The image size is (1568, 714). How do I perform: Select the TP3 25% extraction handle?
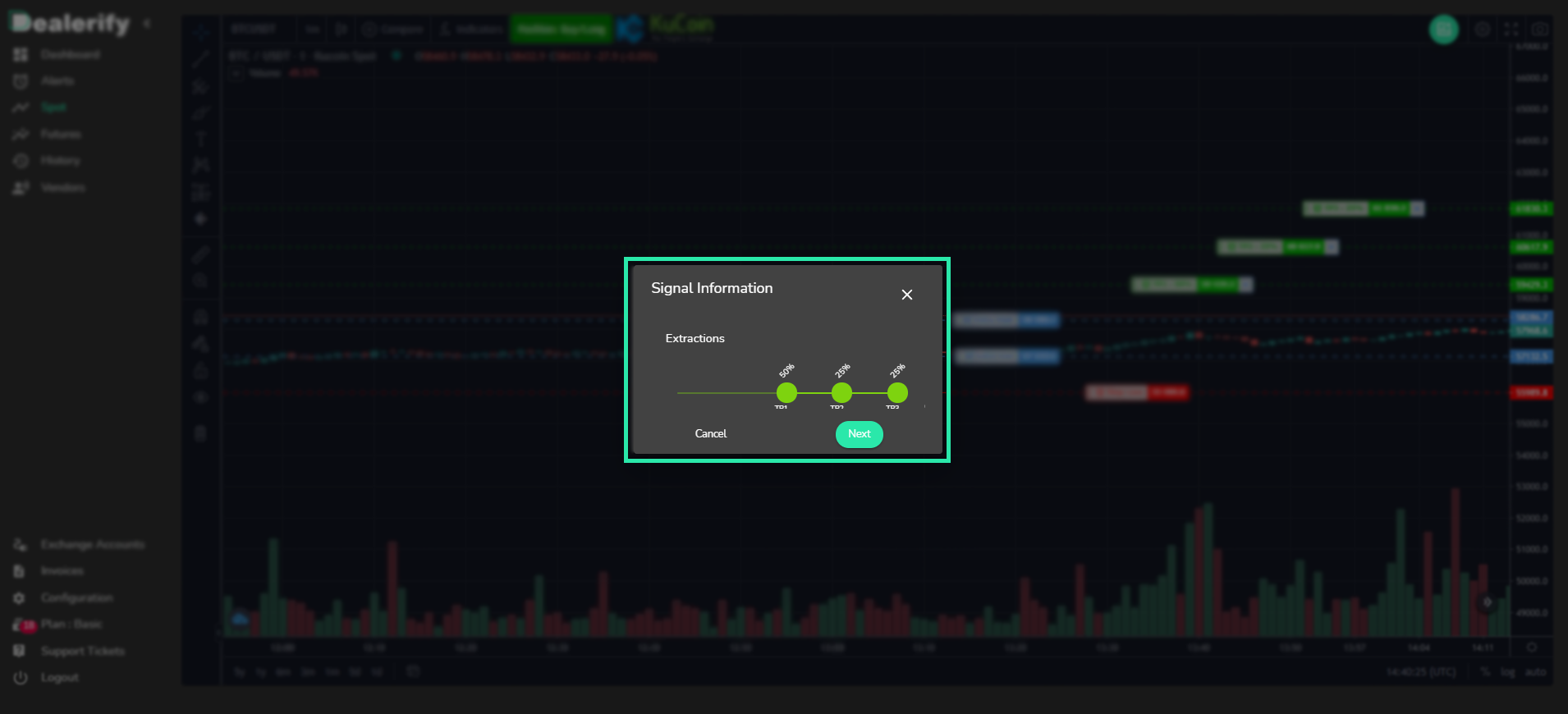(x=897, y=393)
